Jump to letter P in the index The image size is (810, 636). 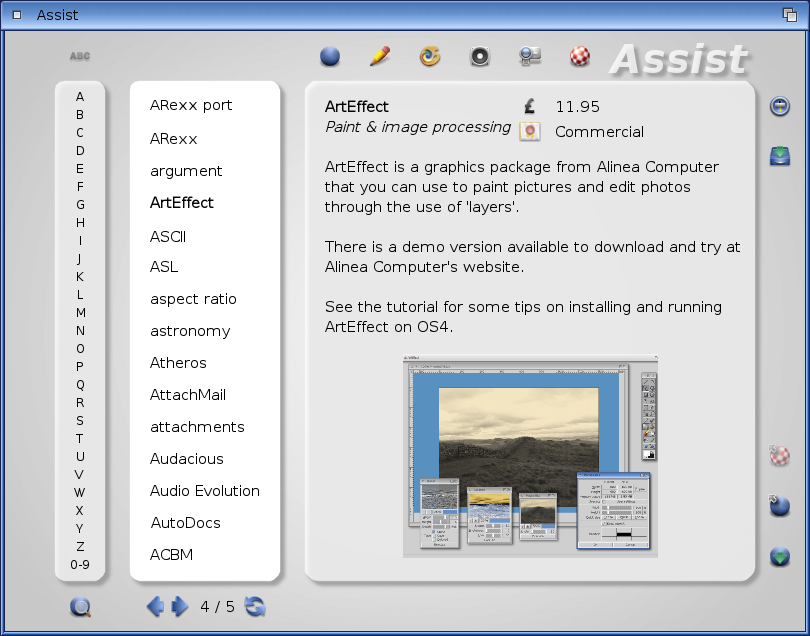[x=80, y=366]
